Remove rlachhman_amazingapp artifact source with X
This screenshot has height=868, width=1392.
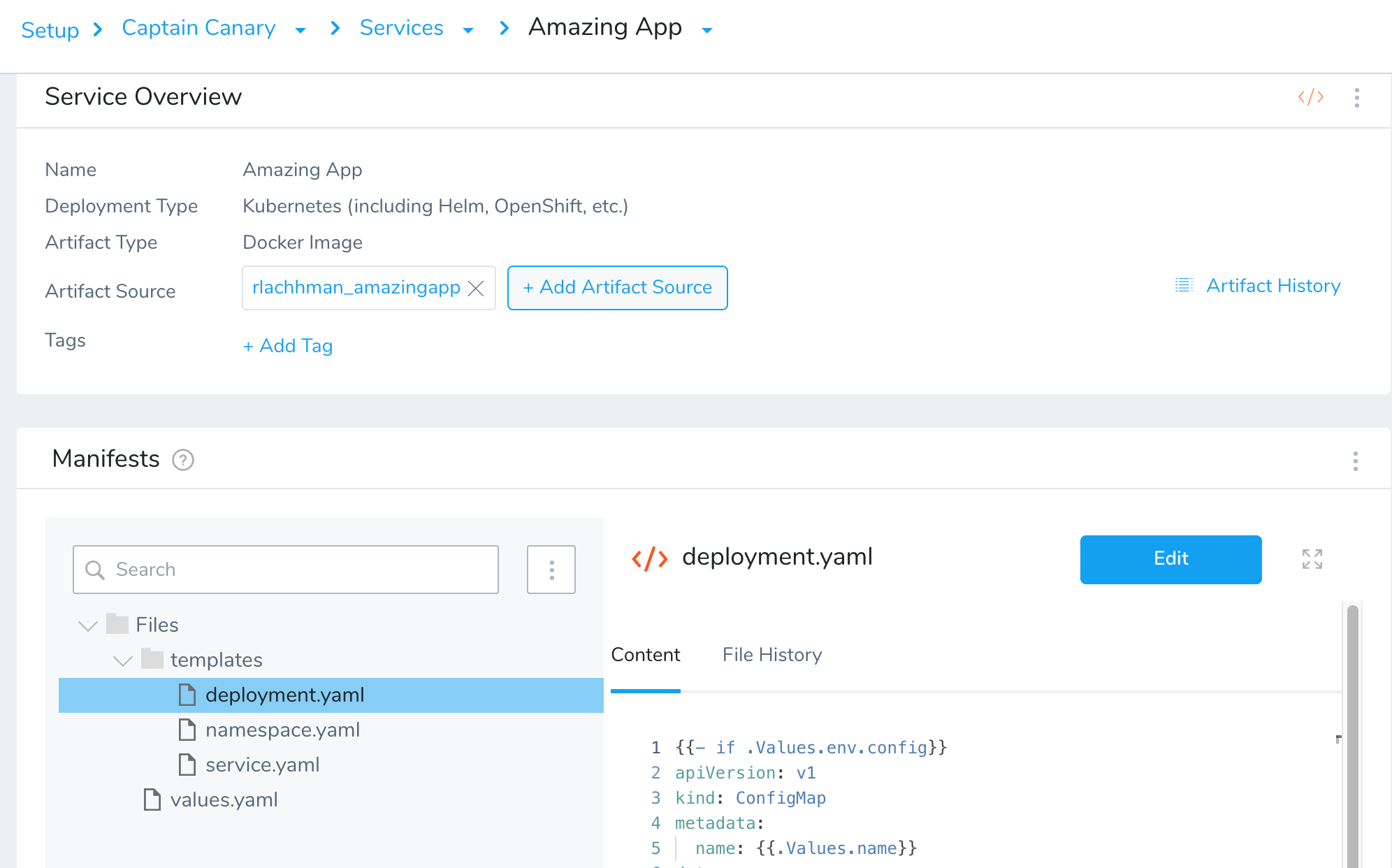pos(476,288)
